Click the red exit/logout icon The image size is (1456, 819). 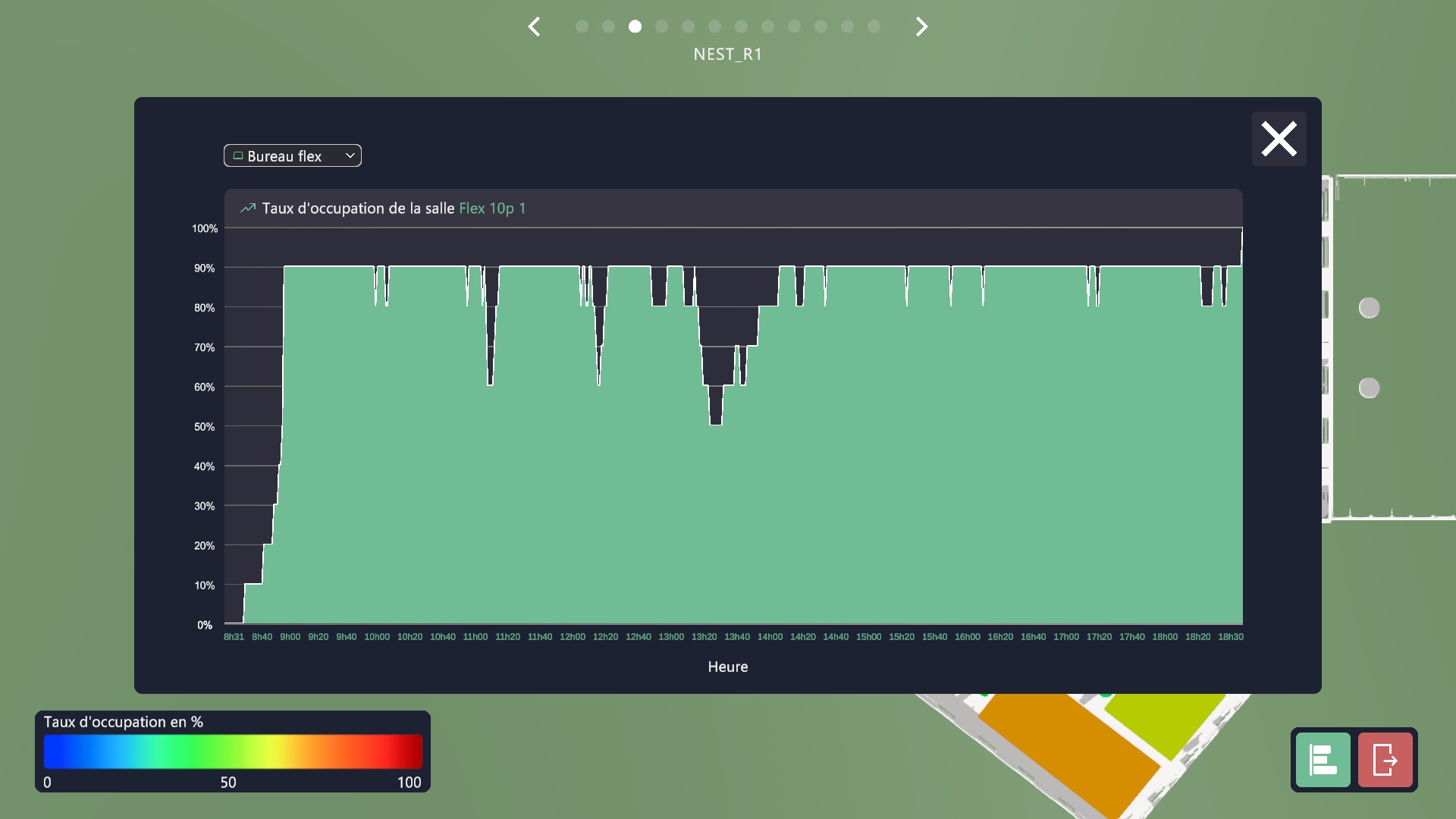pyautogui.click(x=1385, y=760)
